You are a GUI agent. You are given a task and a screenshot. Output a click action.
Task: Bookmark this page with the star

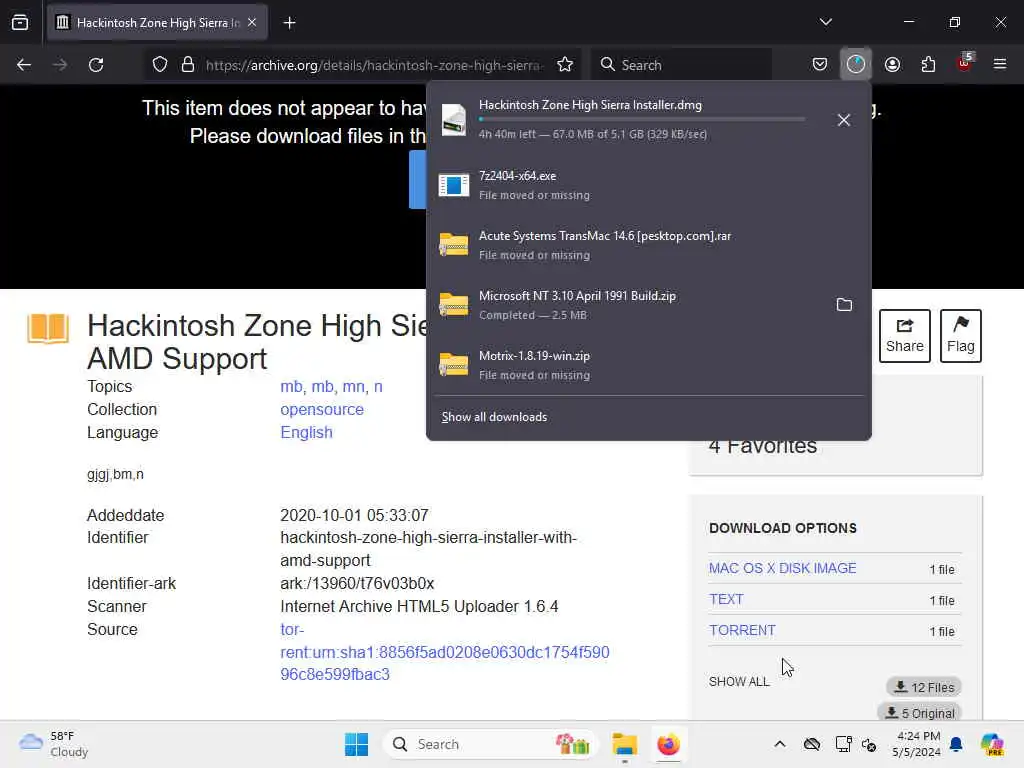click(565, 65)
